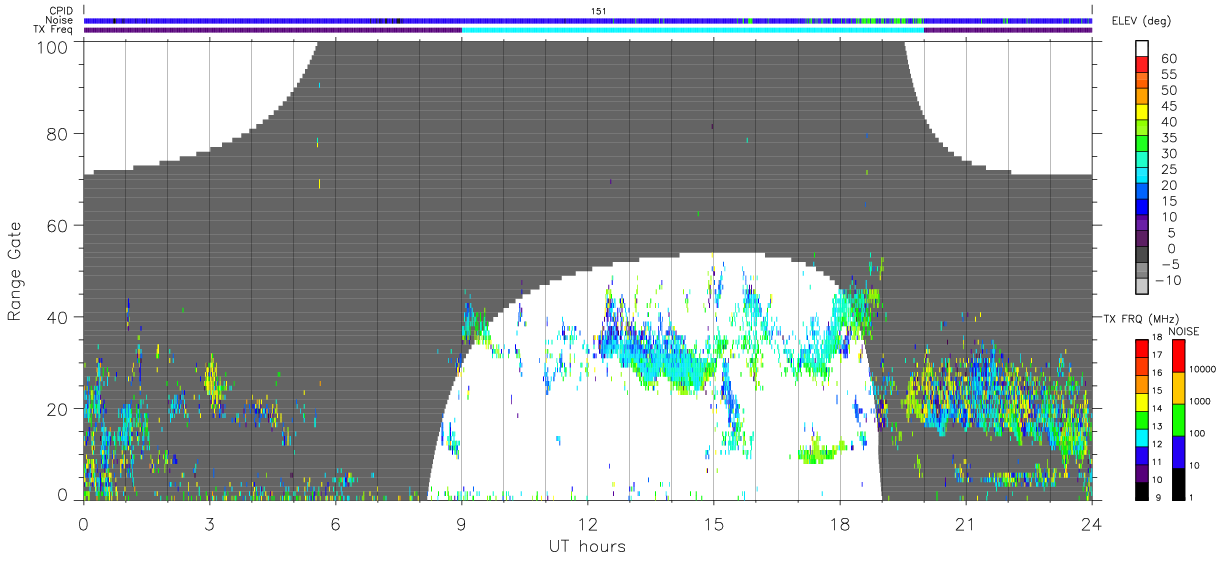
Task: Click the 'UT hours' x-axis title
Action: point(586,546)
